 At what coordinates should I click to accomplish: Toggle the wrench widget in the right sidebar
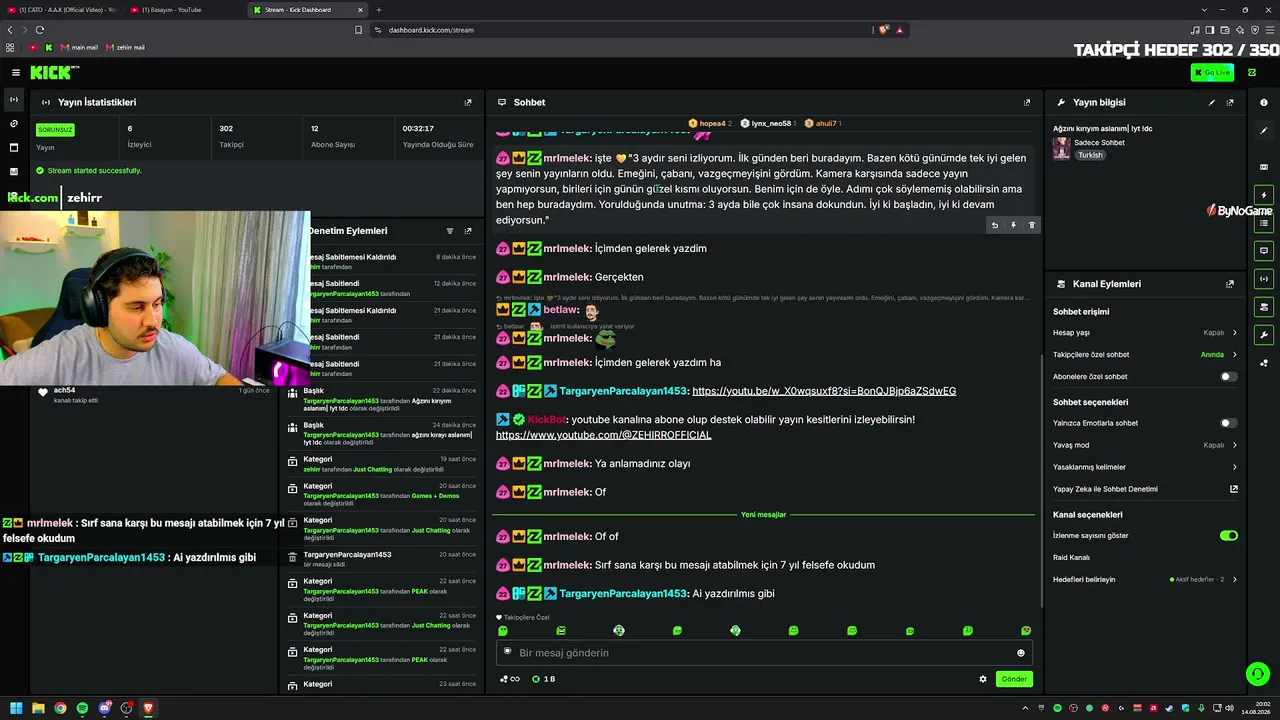tap(1264, 335)
